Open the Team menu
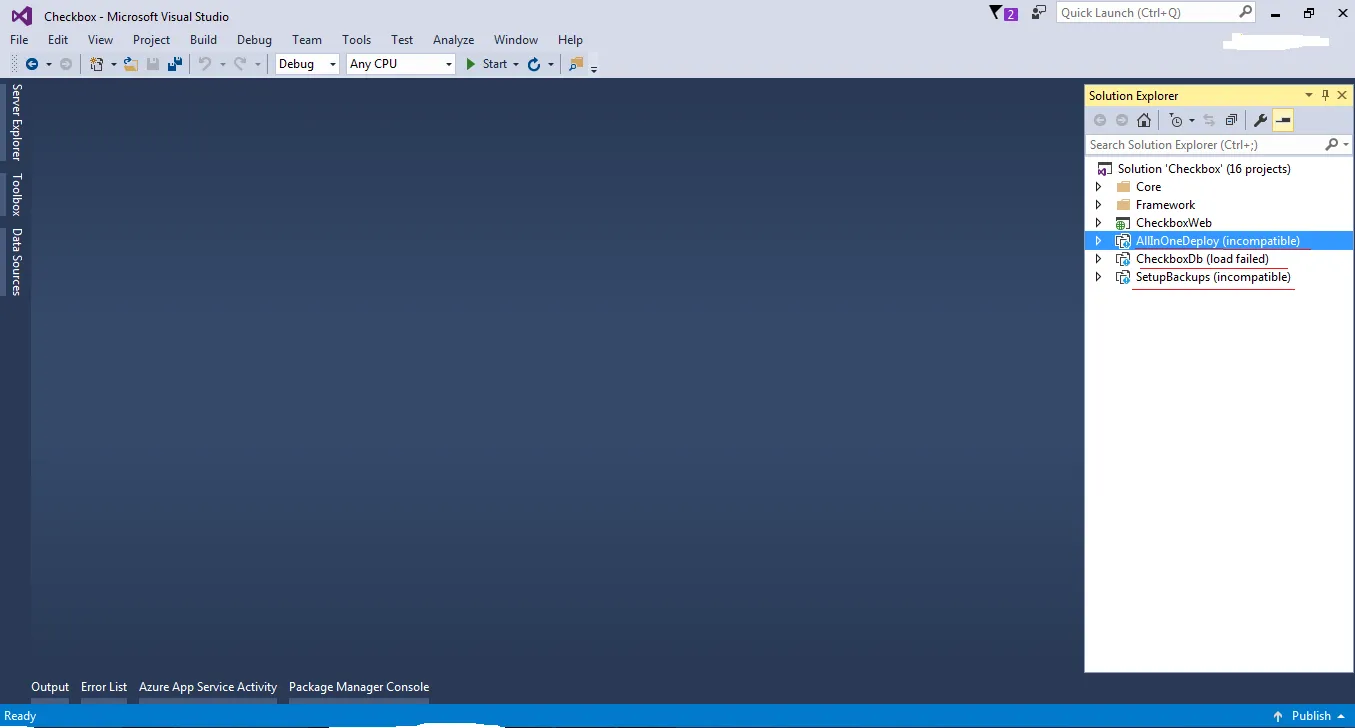The image size is (1355, 728). 307,40
